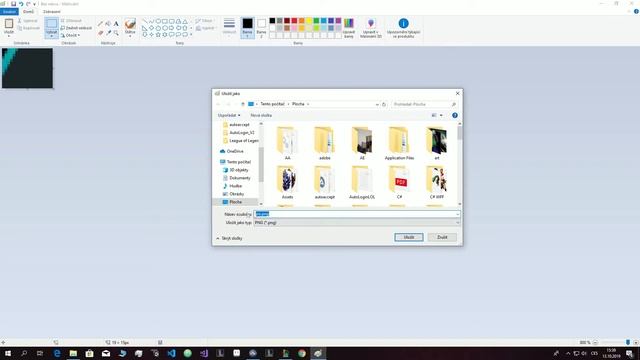Select the Text tool letter A
This screenshot has height=360, width=640.
116,24
